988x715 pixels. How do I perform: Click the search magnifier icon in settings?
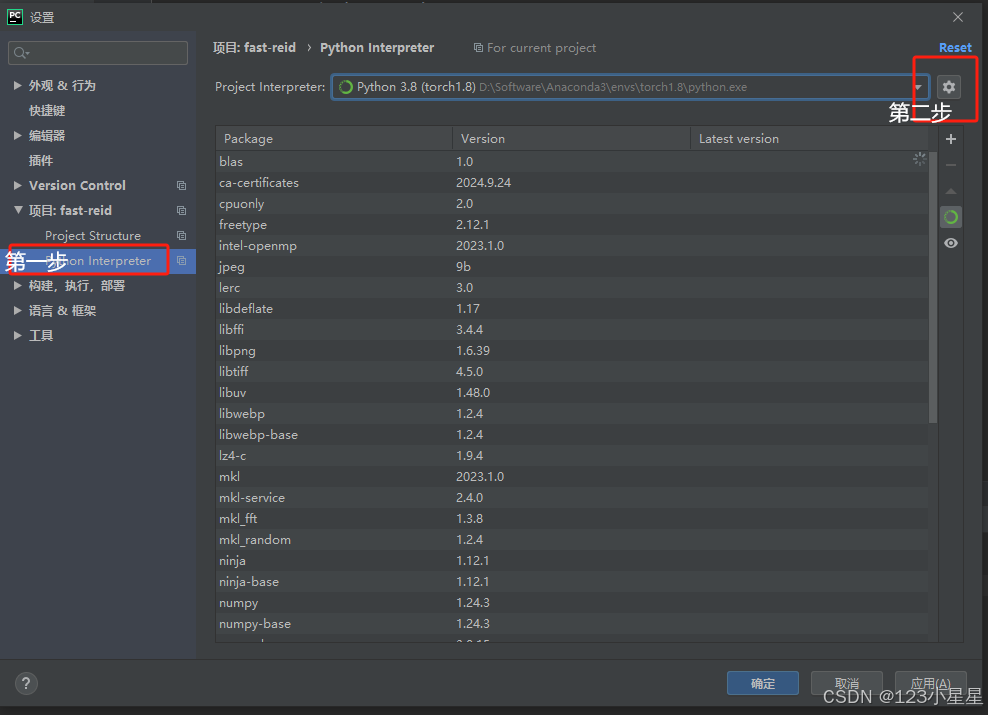[21, 53]
